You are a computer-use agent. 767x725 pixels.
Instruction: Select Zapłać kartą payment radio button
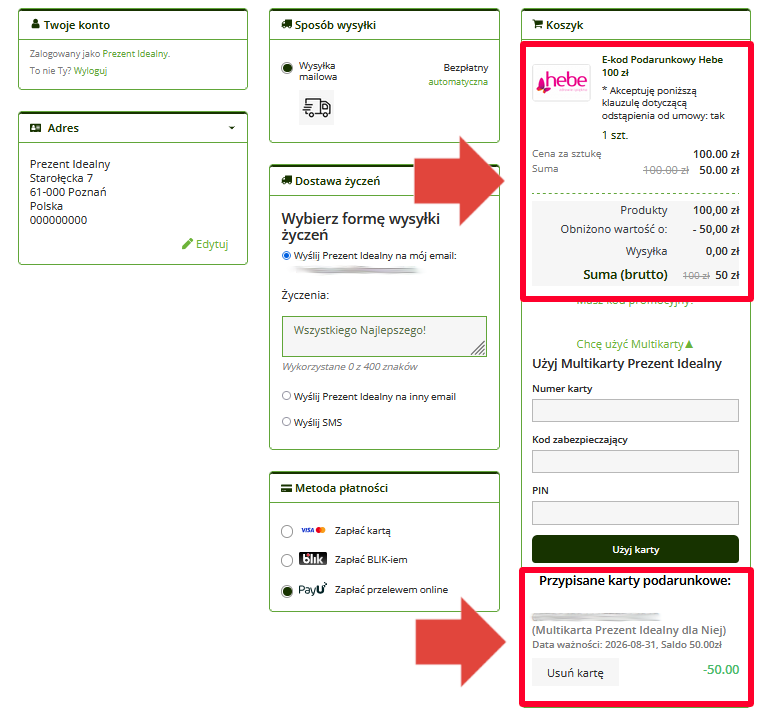point(287,531)
